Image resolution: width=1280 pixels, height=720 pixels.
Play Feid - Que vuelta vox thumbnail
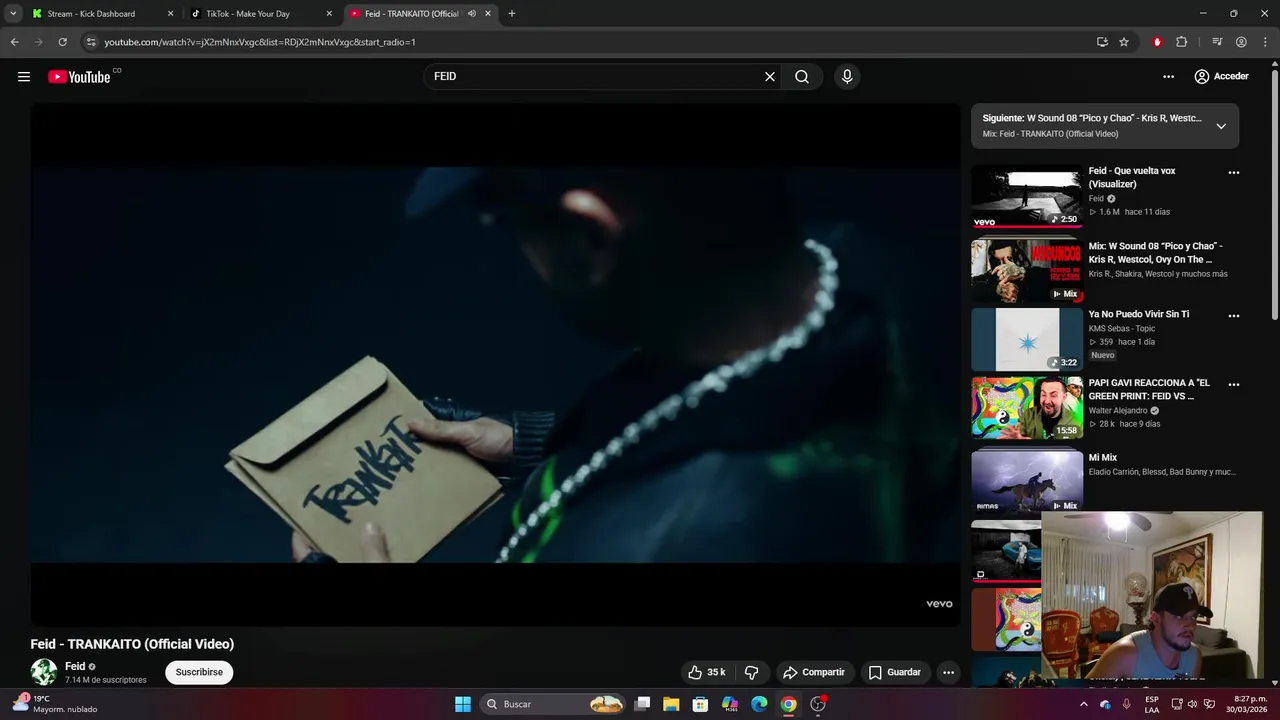pyautogui.click(x=1027, y=196)
